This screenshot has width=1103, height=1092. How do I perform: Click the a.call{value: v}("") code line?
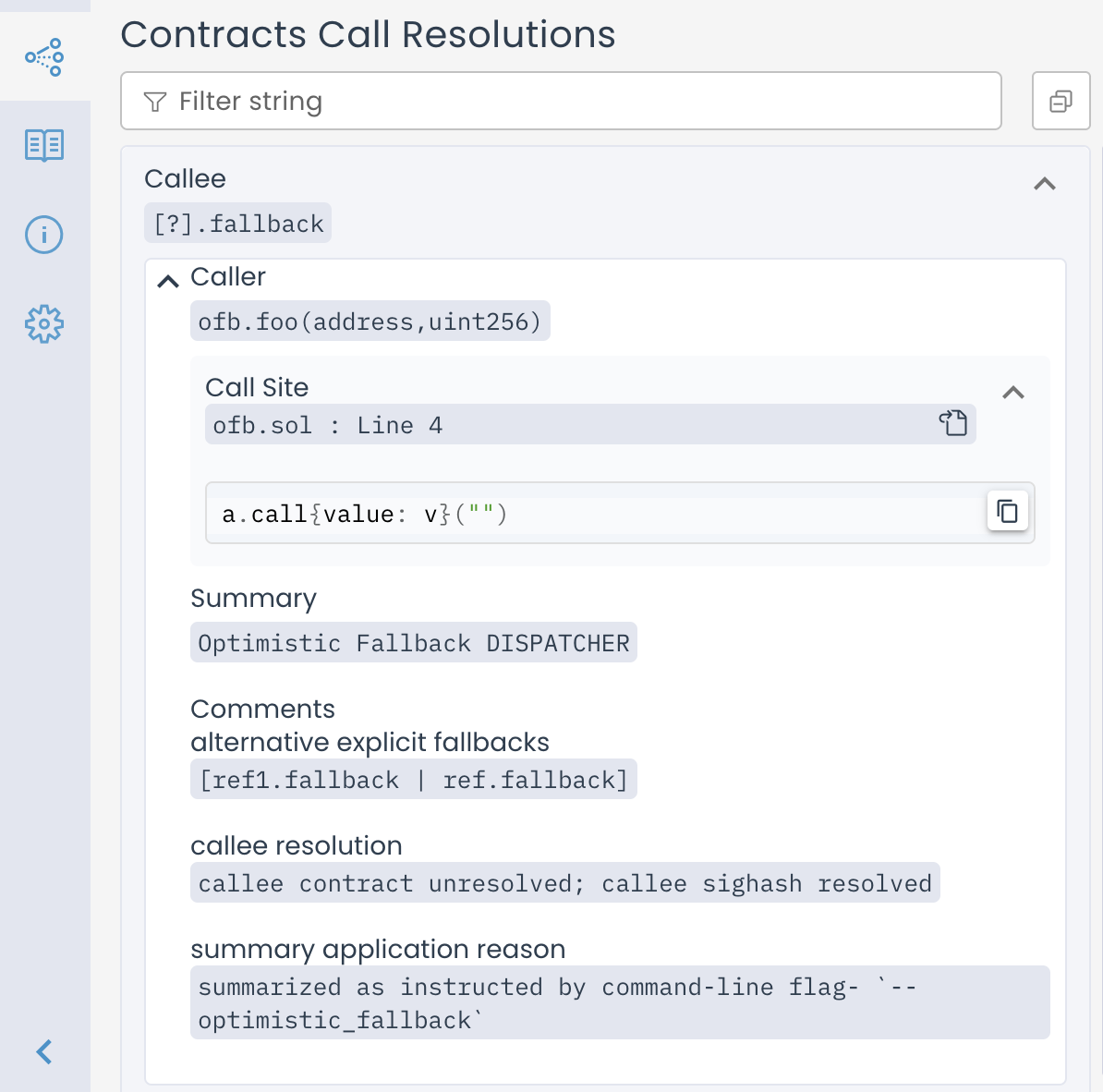tap(365, 514)
